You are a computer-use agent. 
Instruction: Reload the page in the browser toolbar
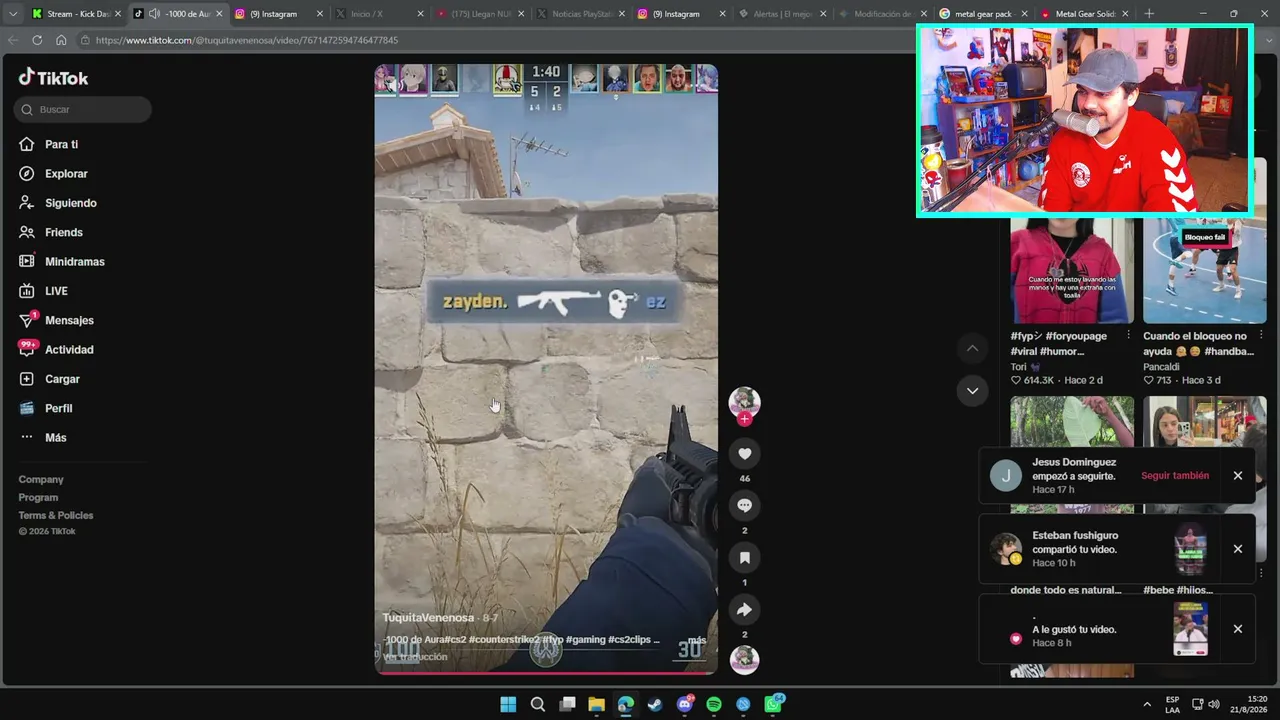pos(37,40)
